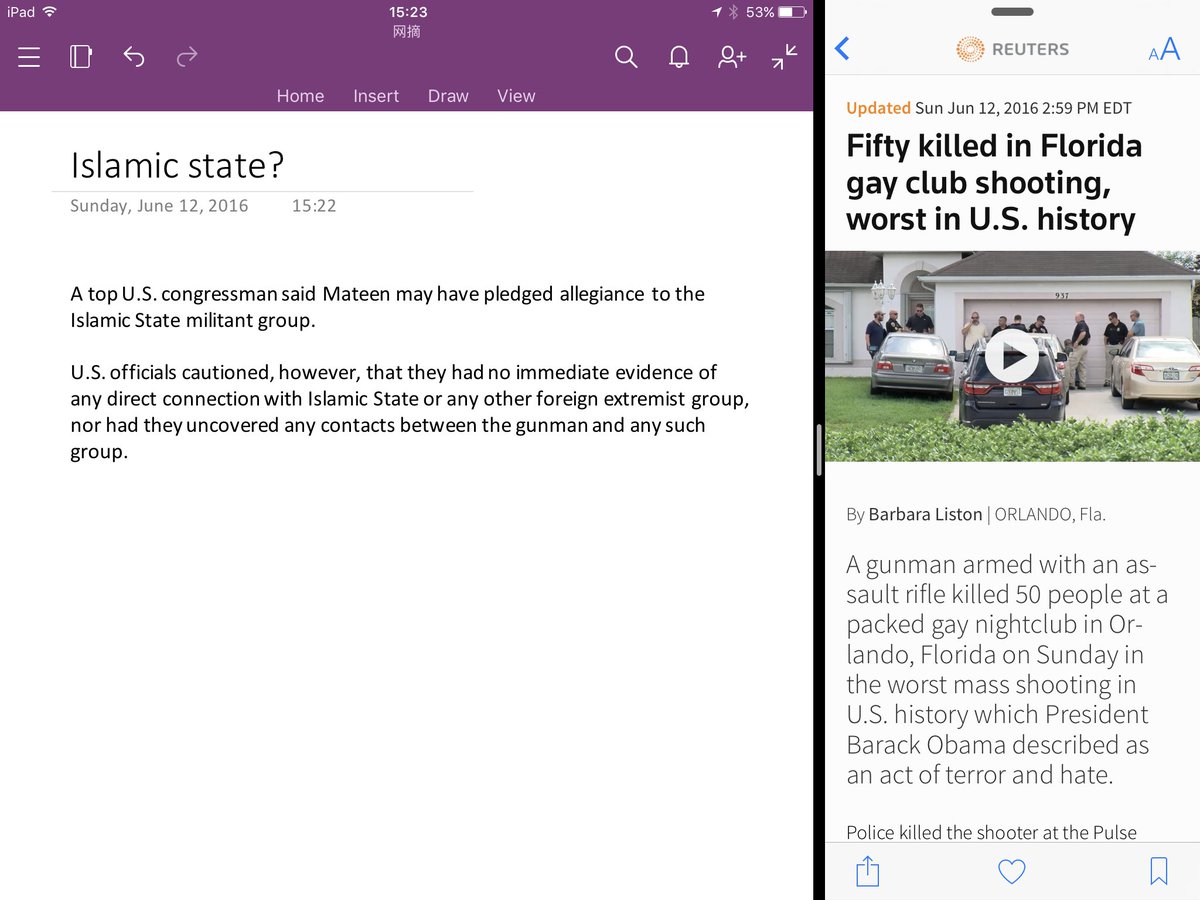Viewport: 1200px width, 900px height.
Task: Bookmark the Reuters article
Action: pos(1158,871)
